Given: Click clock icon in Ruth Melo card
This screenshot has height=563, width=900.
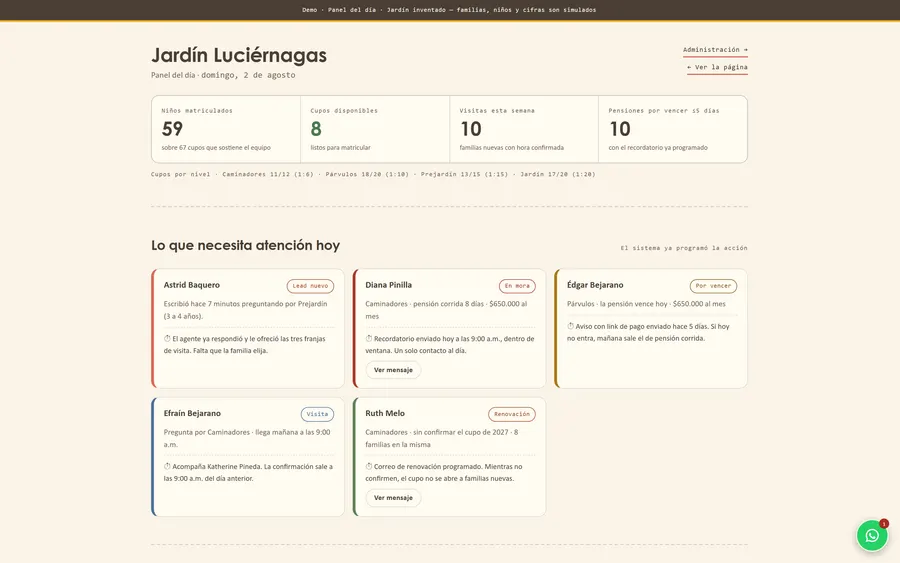Looking at the screenshot, I should point(368,467).
